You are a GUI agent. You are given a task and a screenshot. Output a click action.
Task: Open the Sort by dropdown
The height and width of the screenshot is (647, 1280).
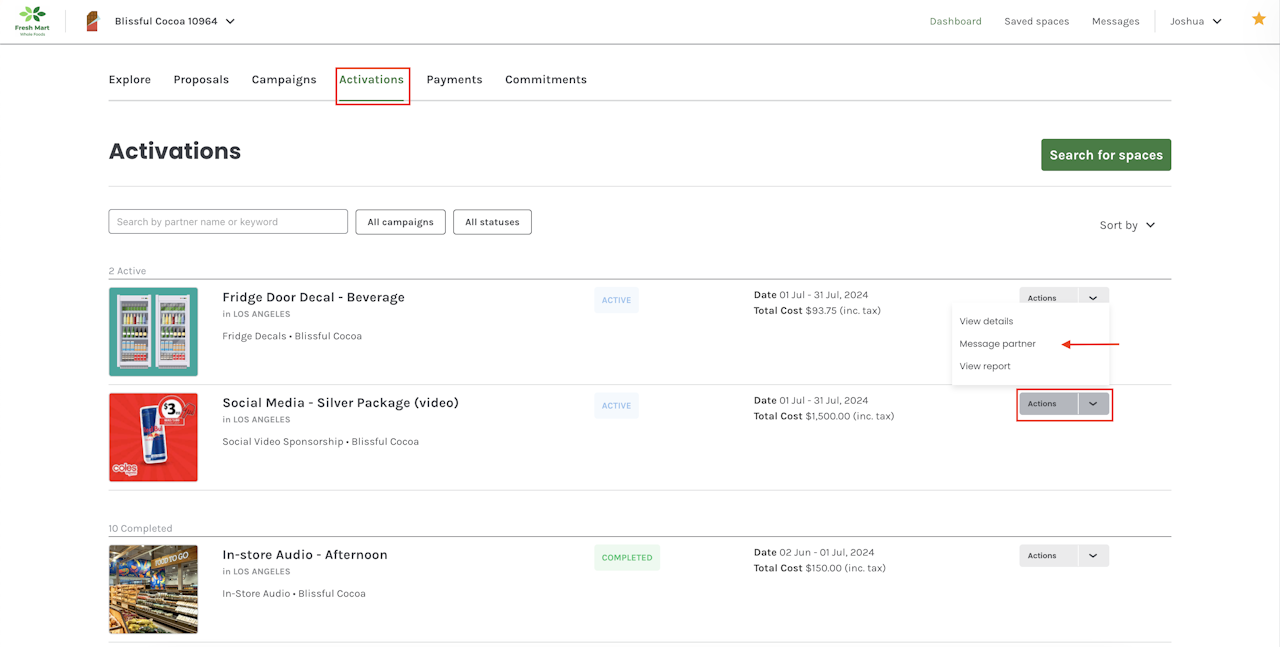1127,225
